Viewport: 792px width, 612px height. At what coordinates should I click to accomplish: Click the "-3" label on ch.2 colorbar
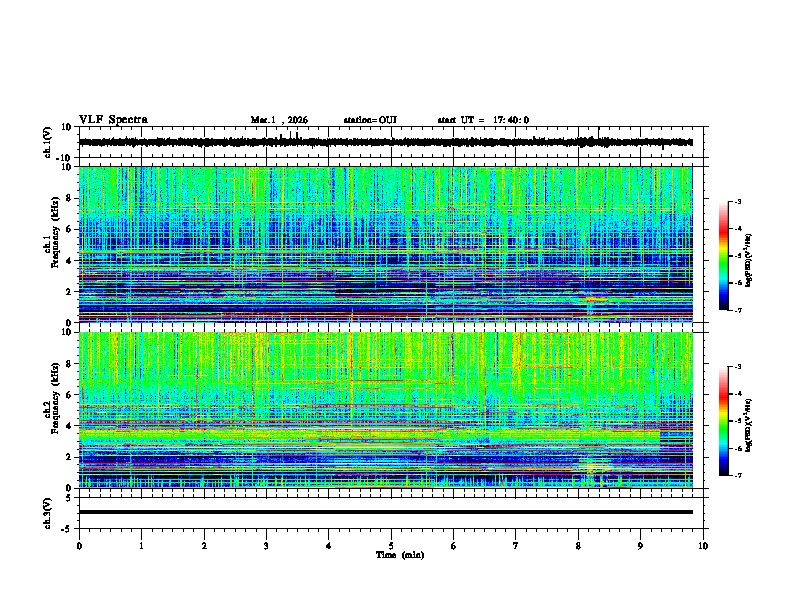tap(737, 367)
